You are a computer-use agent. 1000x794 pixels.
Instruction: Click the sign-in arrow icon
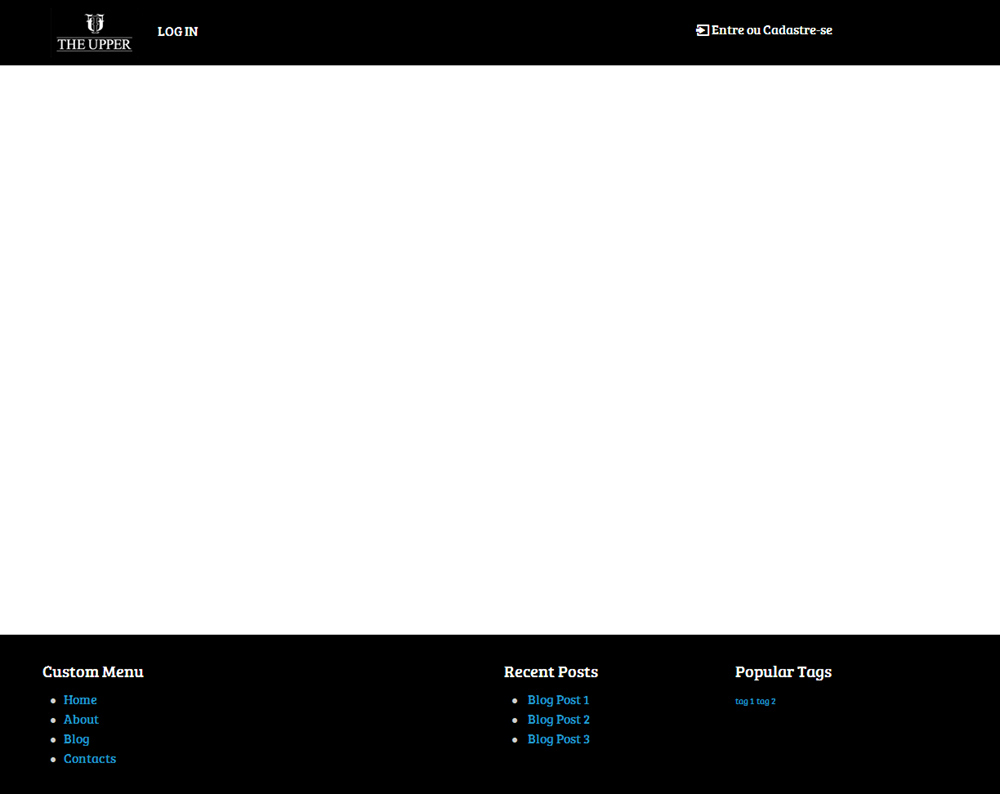702,30
